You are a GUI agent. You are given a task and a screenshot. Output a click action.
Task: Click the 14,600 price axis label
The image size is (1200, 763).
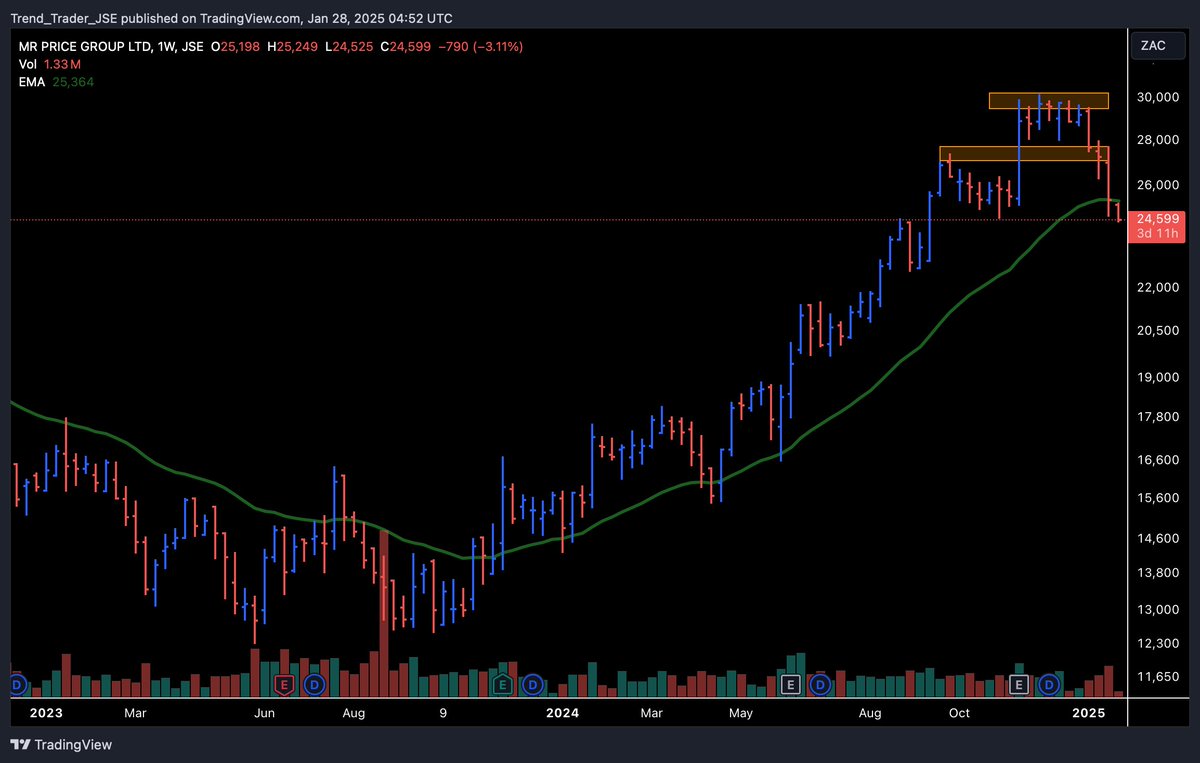coord(1158,539)
